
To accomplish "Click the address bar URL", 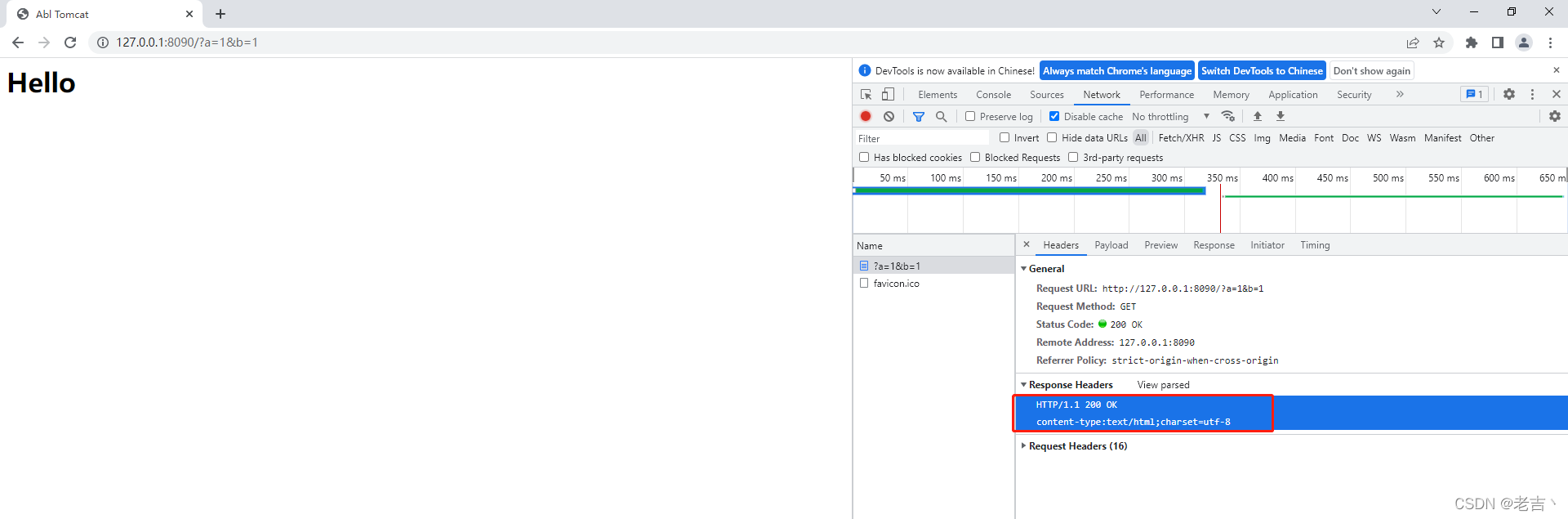I will click(187, 43).
